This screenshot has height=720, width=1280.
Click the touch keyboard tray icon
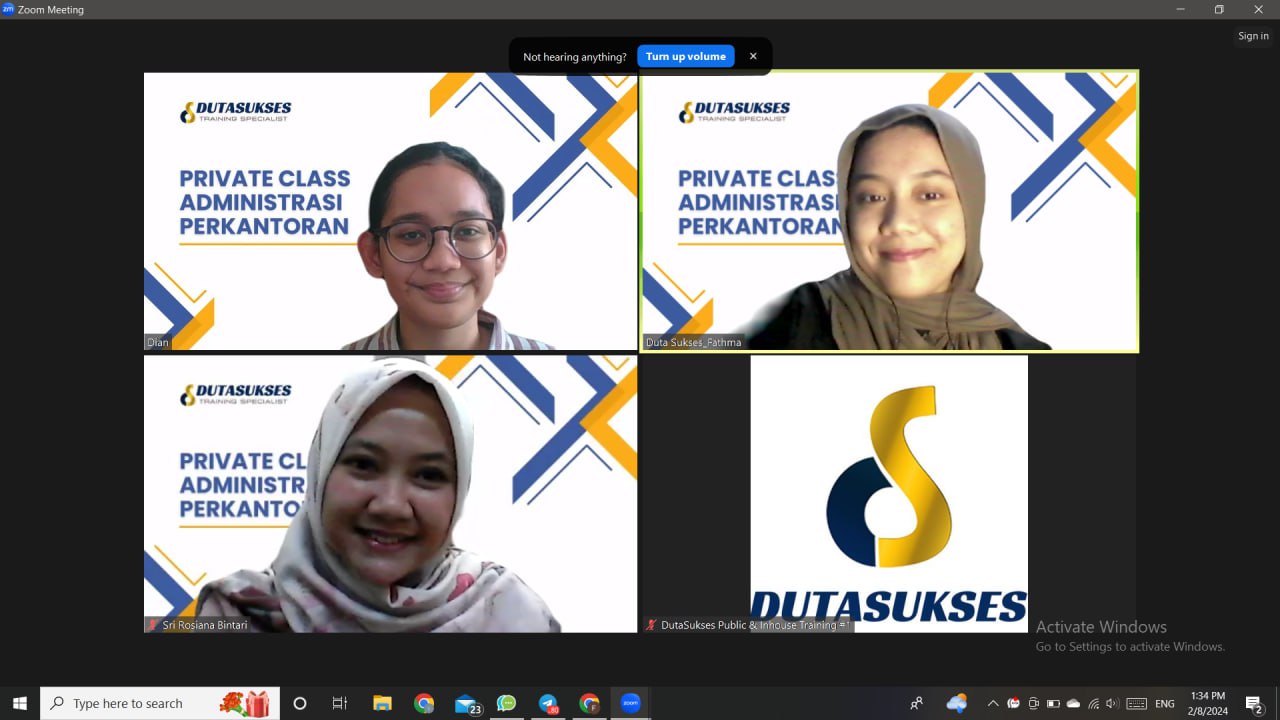(1137, 703)
